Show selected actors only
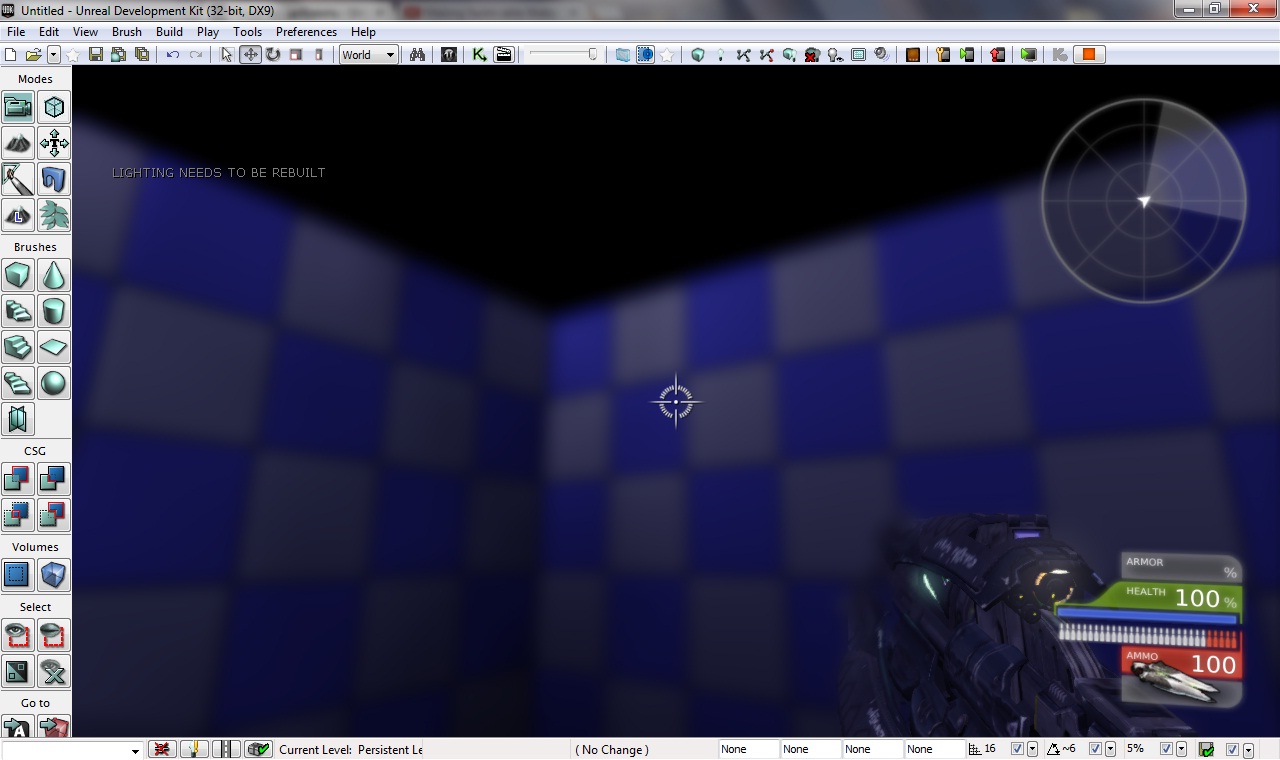 [x=18, y=635]
